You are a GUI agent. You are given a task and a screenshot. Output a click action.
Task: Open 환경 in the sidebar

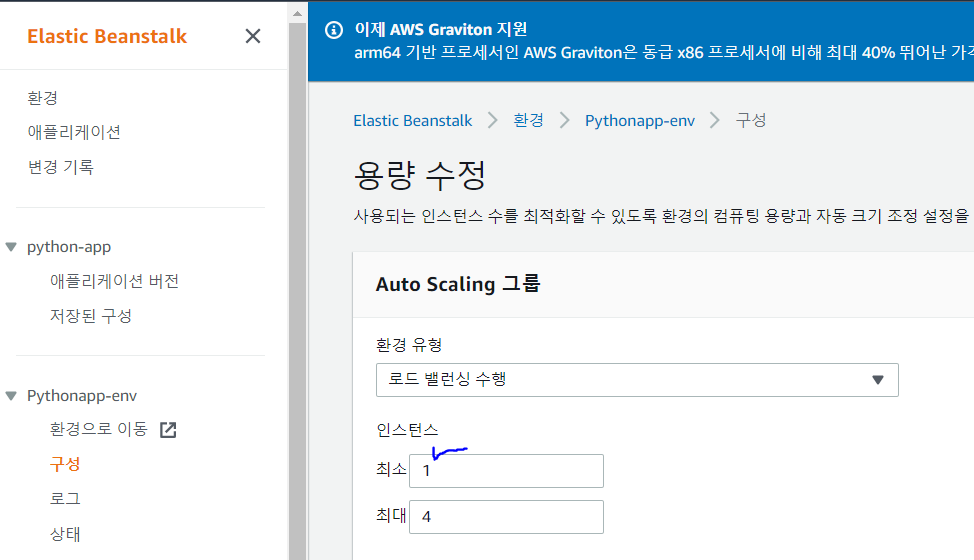42,97
